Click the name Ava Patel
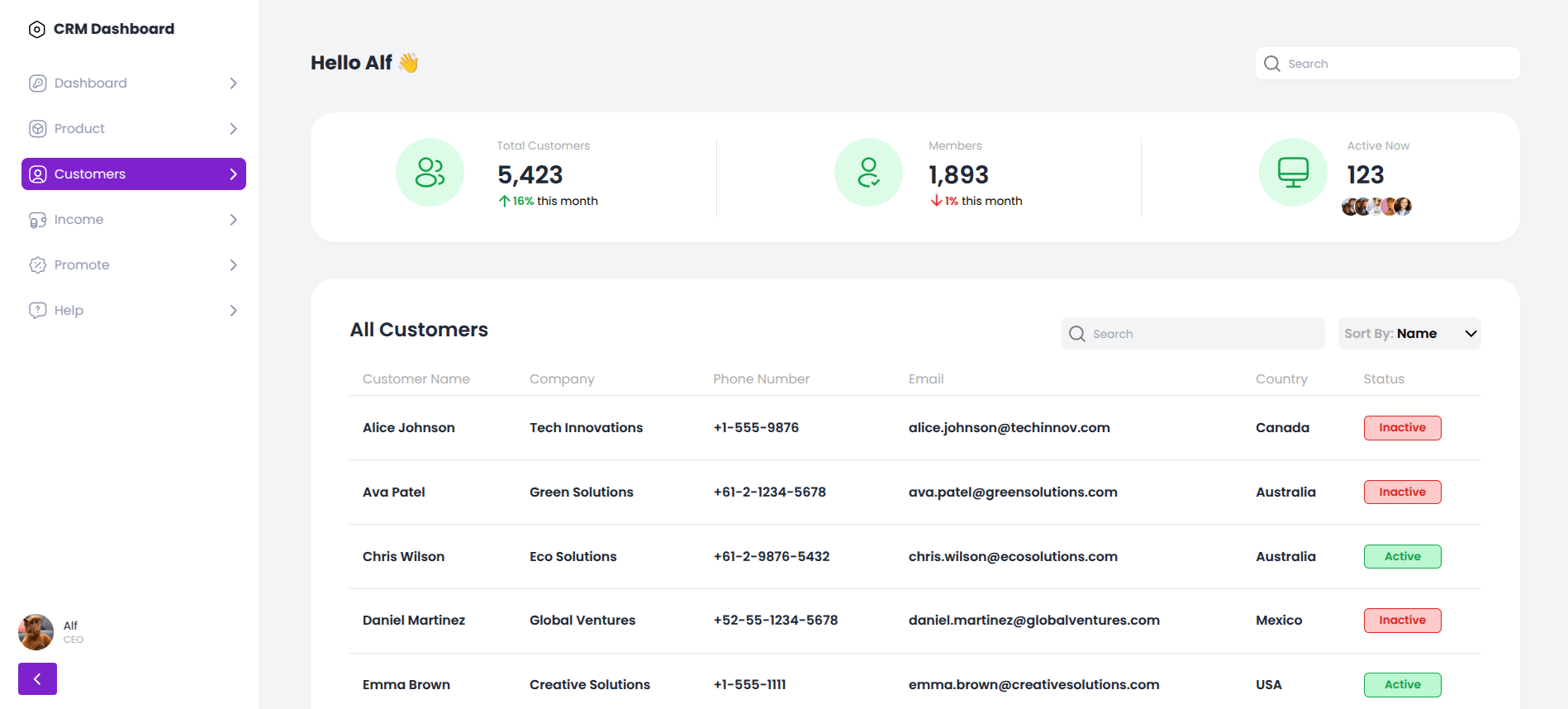The width and height of the screenshot is (1568, 709). (x=394, y=492)
